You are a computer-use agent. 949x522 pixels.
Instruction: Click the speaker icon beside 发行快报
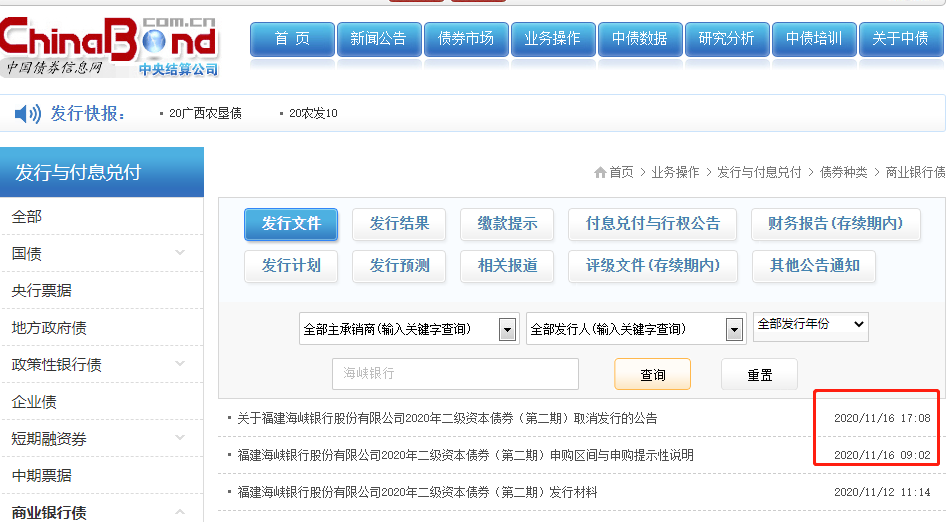(27, 114)
